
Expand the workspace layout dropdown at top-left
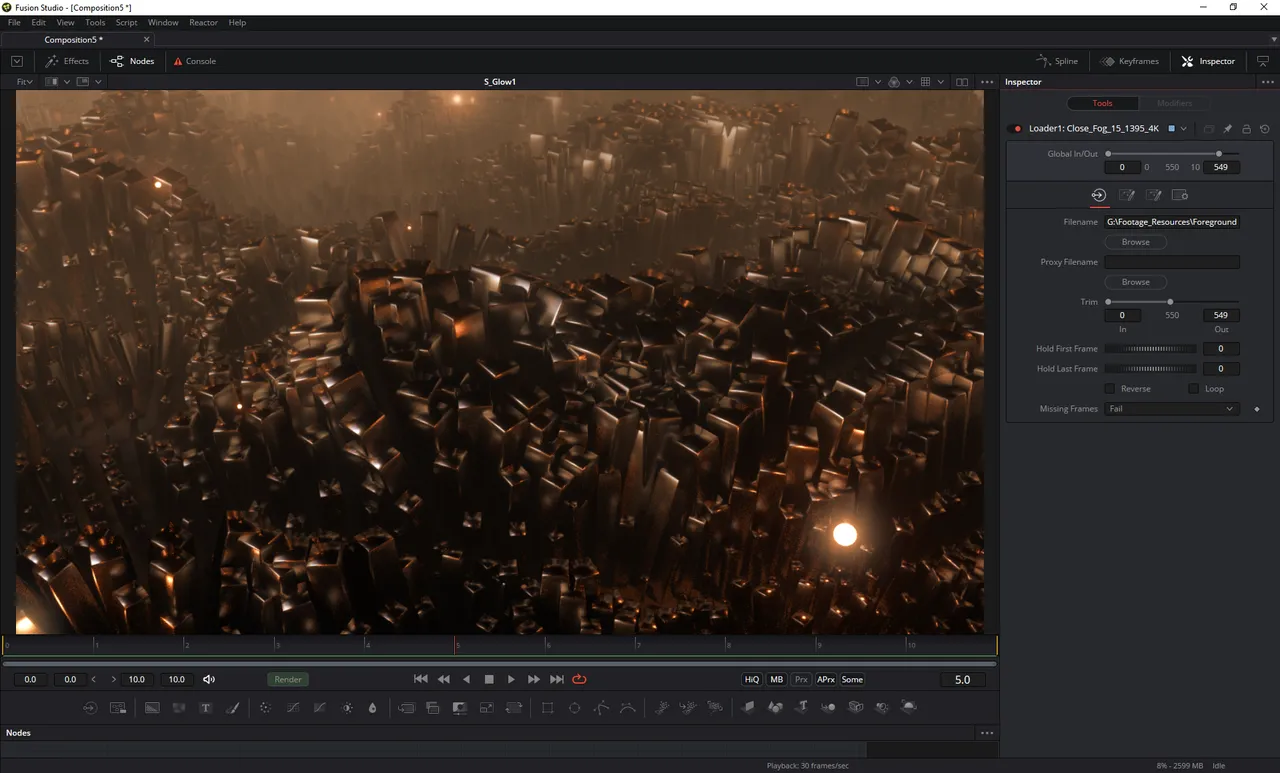[17, 61]
